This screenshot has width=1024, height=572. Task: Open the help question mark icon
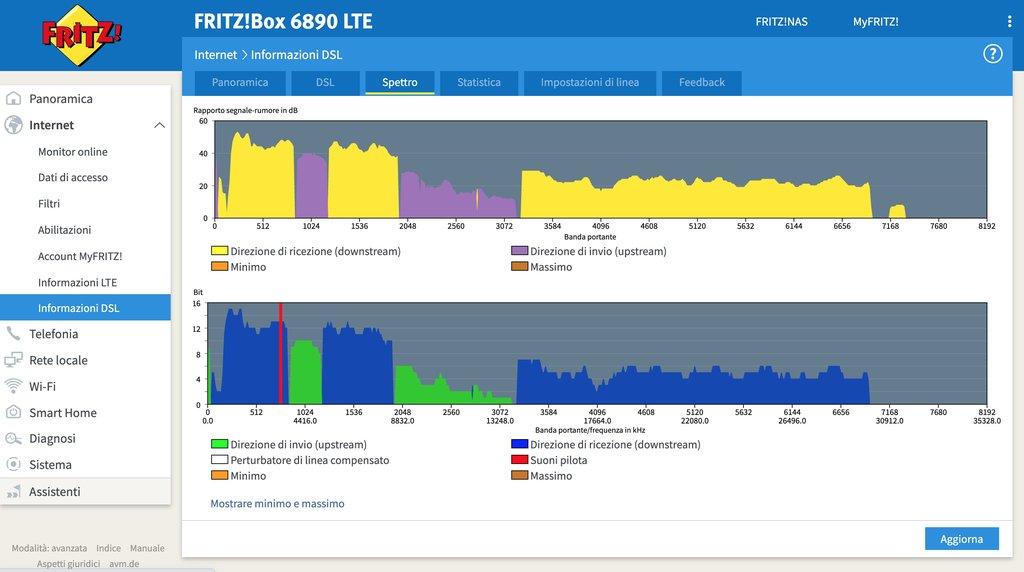click(x=992, y=54)
